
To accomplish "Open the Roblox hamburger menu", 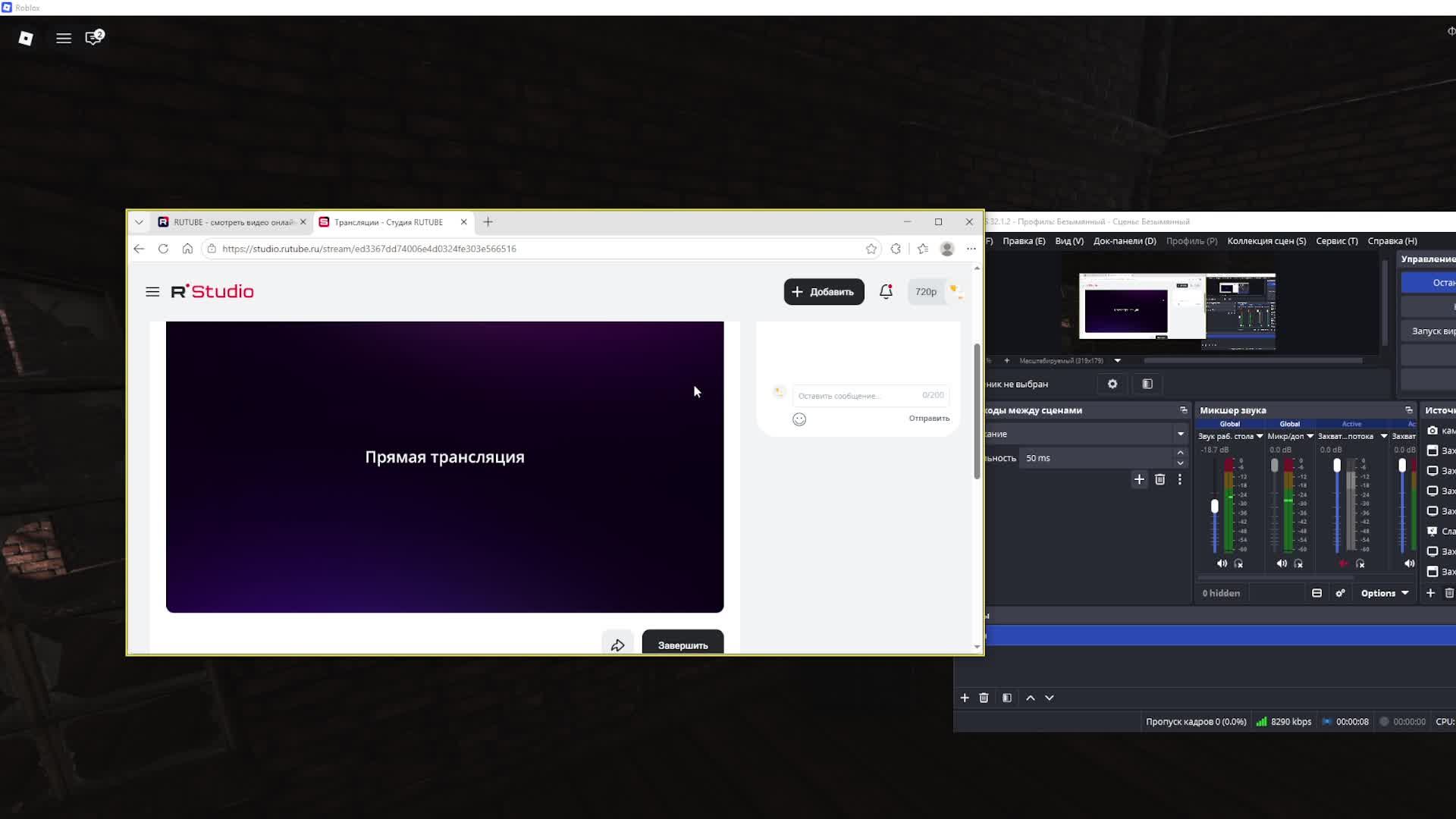I will pyautogui.click(x=64, y=38).
